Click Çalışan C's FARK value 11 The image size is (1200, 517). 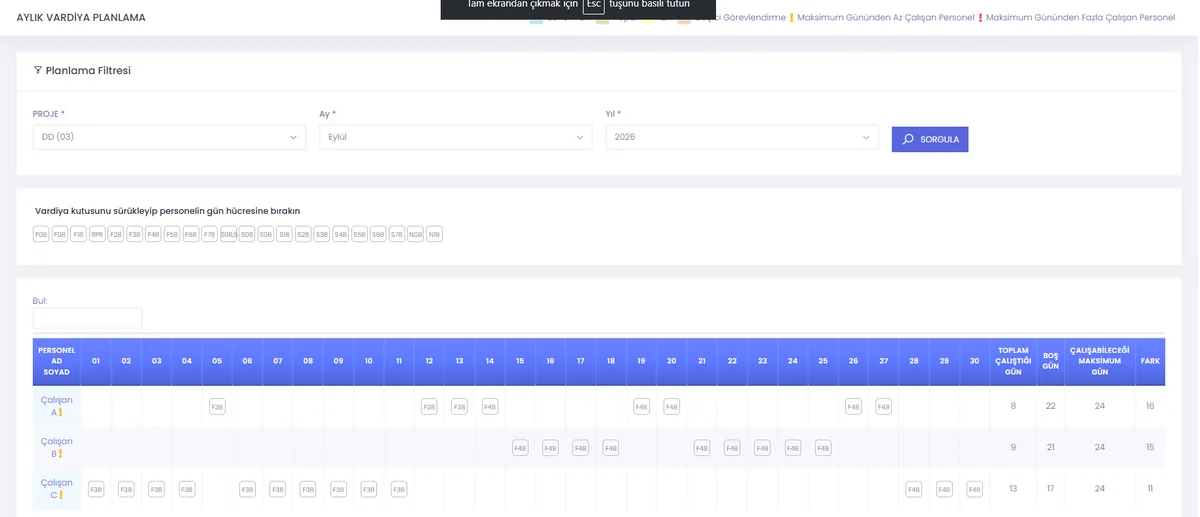tap(1150, 488)
